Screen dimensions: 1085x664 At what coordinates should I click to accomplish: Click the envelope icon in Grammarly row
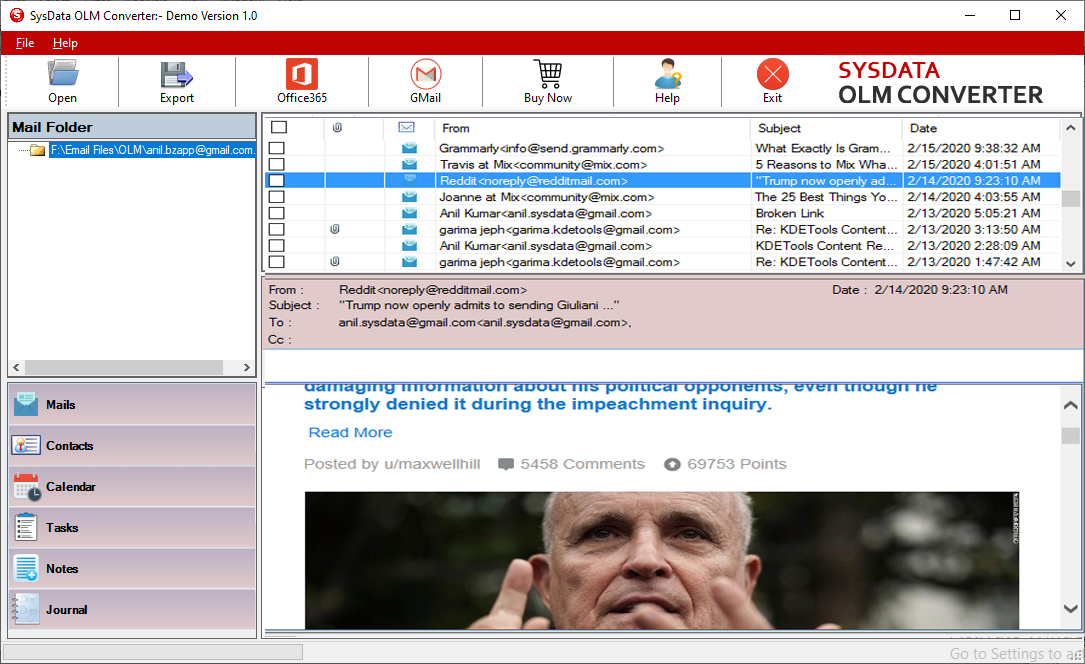click(410, 148)
